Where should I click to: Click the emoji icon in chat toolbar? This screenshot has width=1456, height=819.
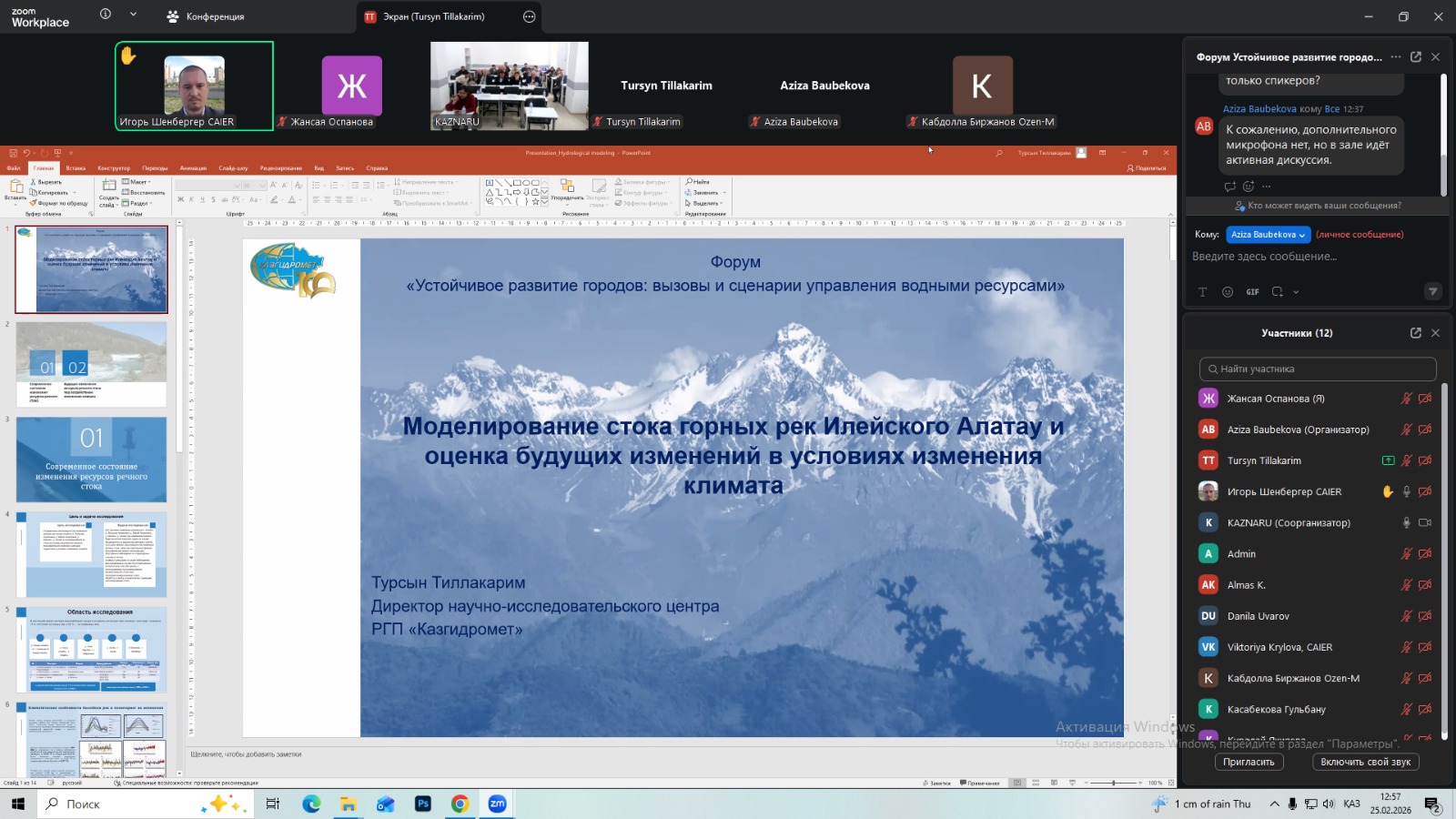[x=1228, y=292]
